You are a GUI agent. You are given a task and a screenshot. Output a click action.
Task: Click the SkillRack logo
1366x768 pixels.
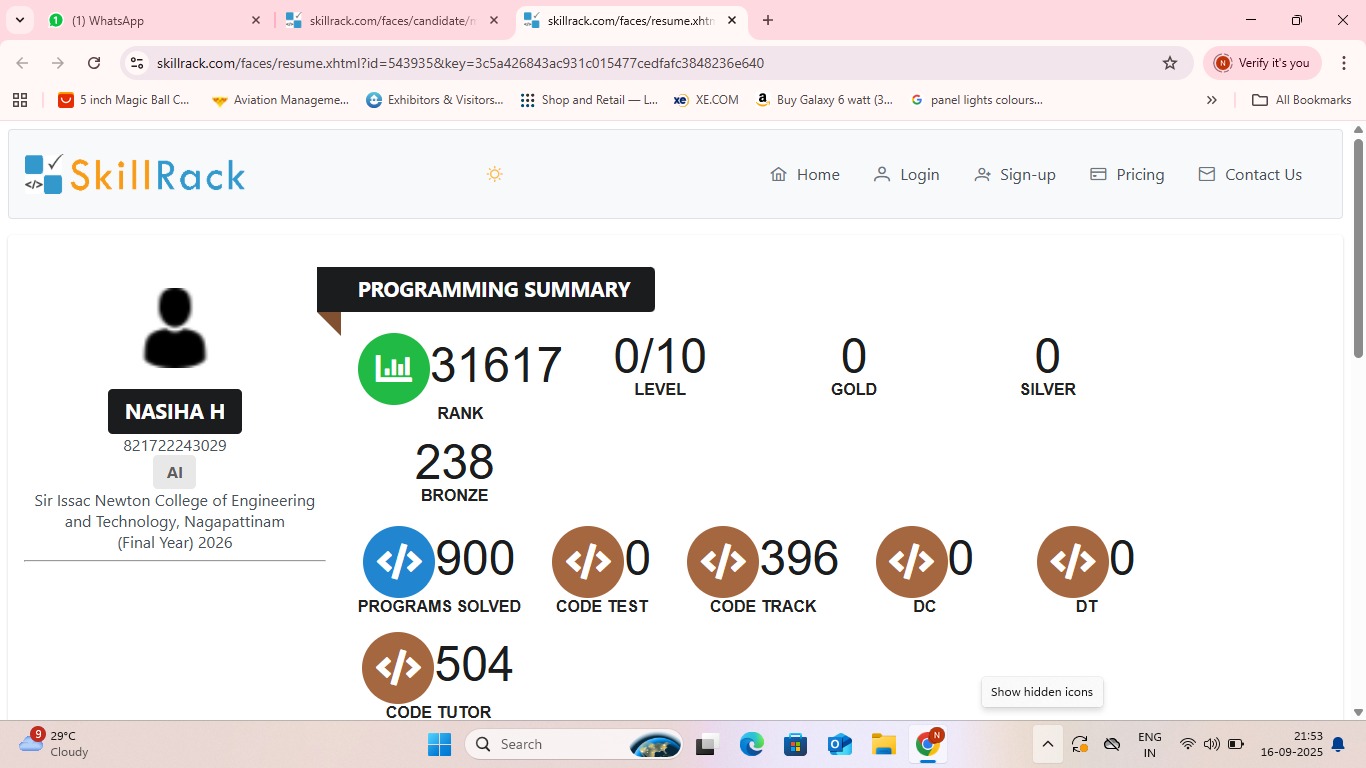click(135, 174)
